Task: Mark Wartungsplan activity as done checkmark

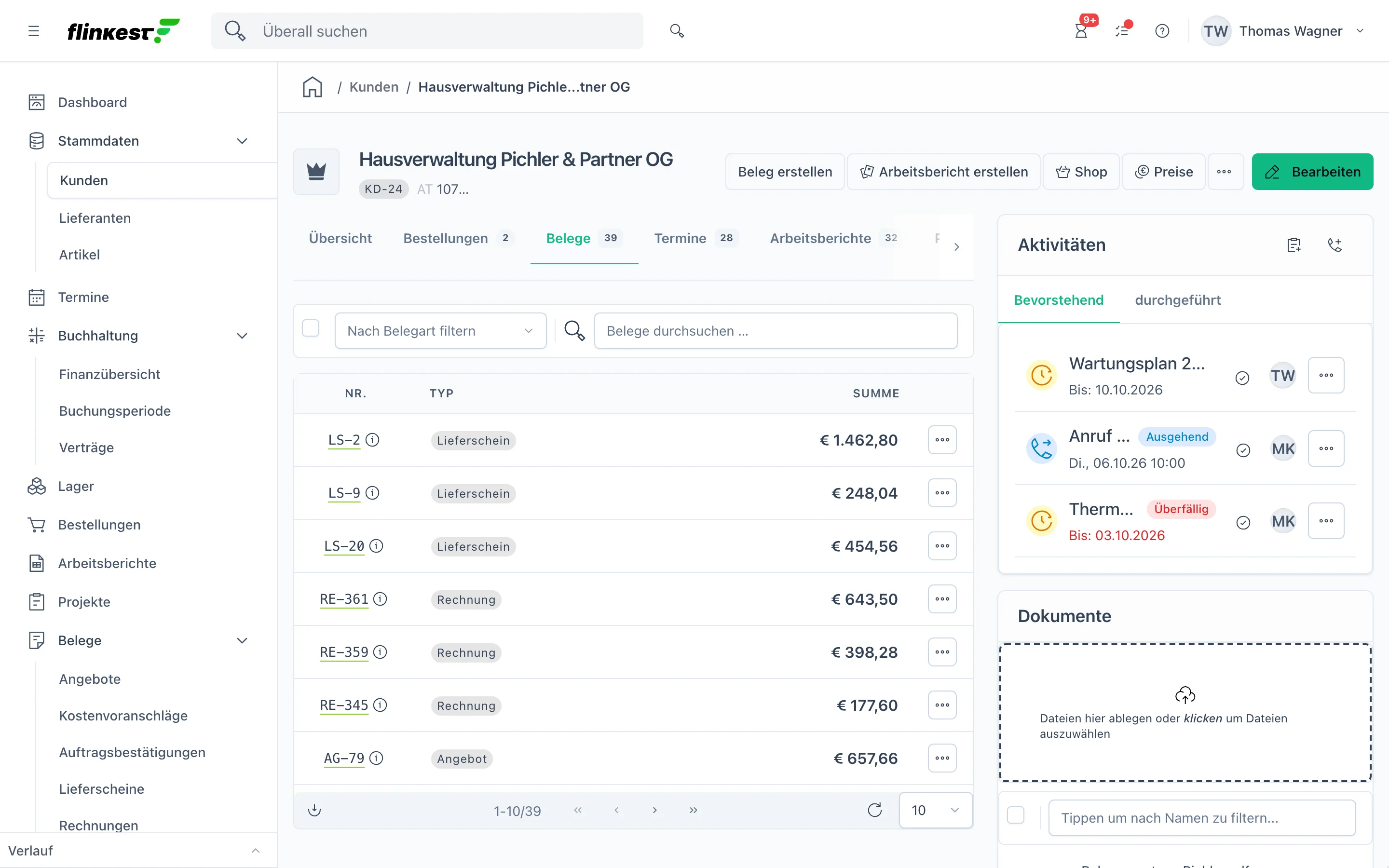Action: click(x=1242, y=378)
